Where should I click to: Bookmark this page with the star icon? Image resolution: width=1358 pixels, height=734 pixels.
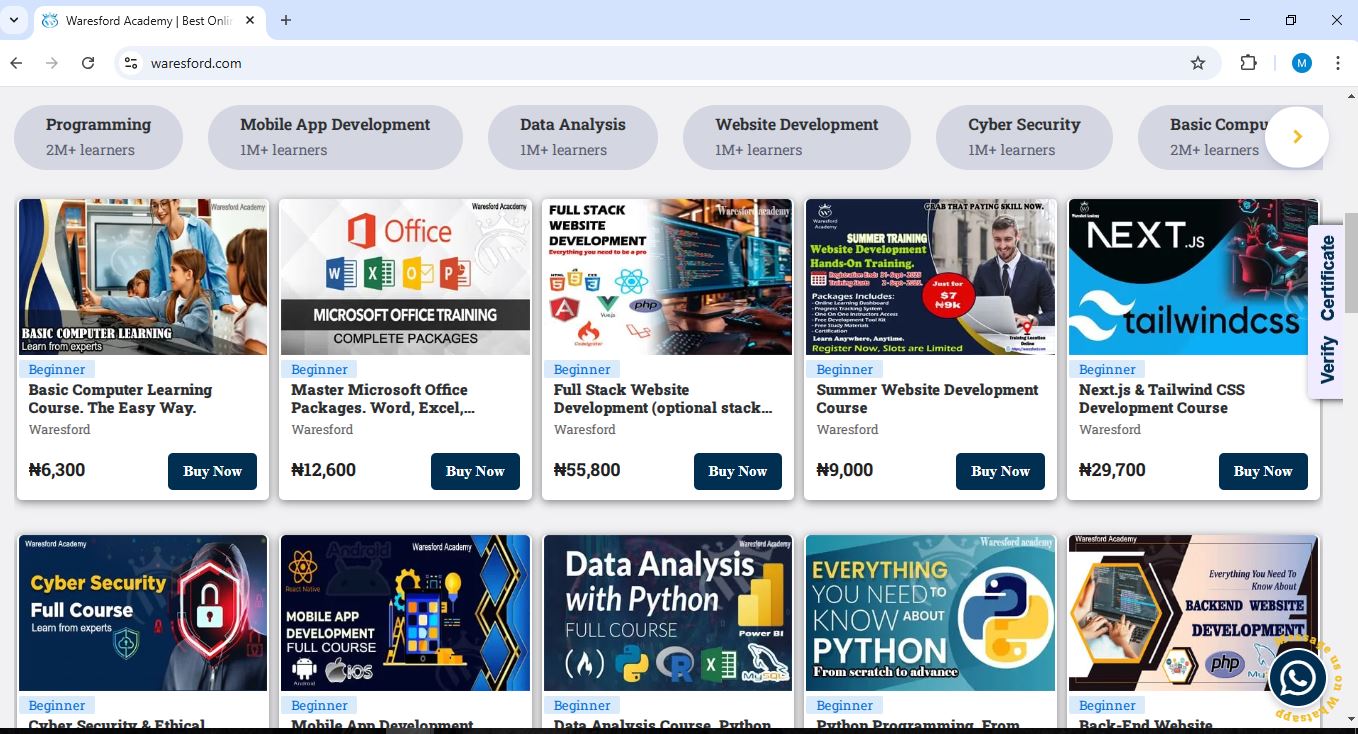click(x=1198, y=63)
